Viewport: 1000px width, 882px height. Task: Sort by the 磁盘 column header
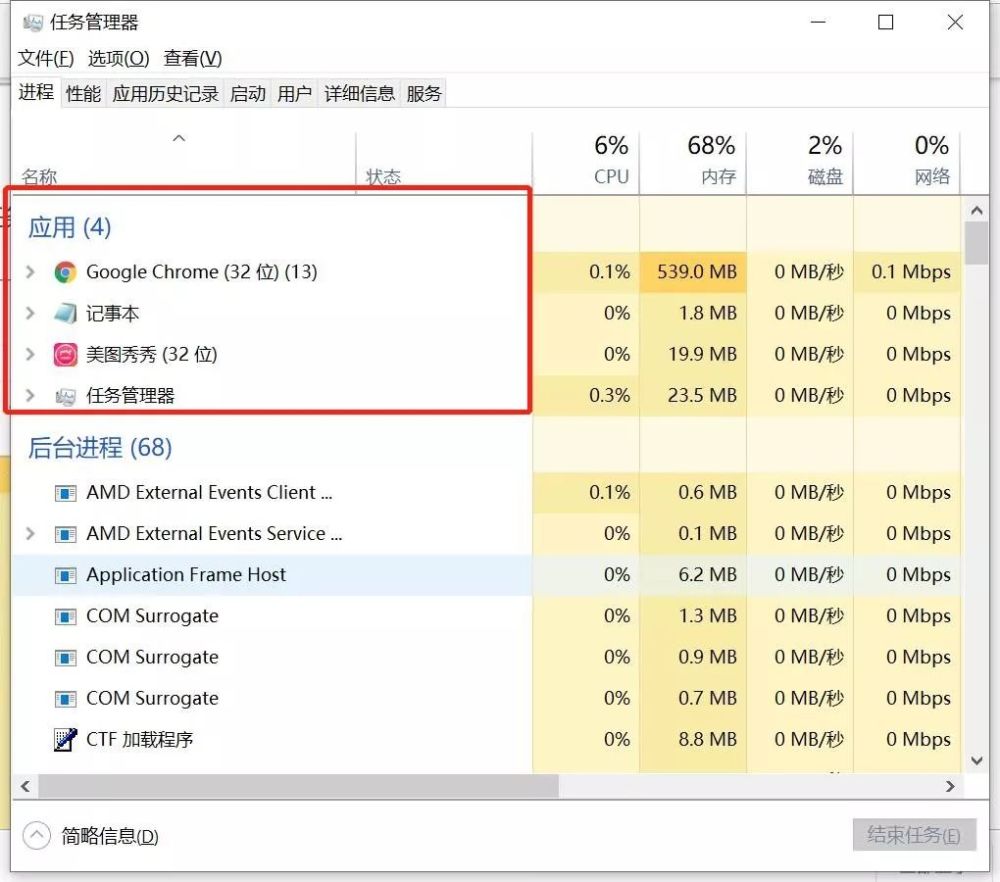800,163
